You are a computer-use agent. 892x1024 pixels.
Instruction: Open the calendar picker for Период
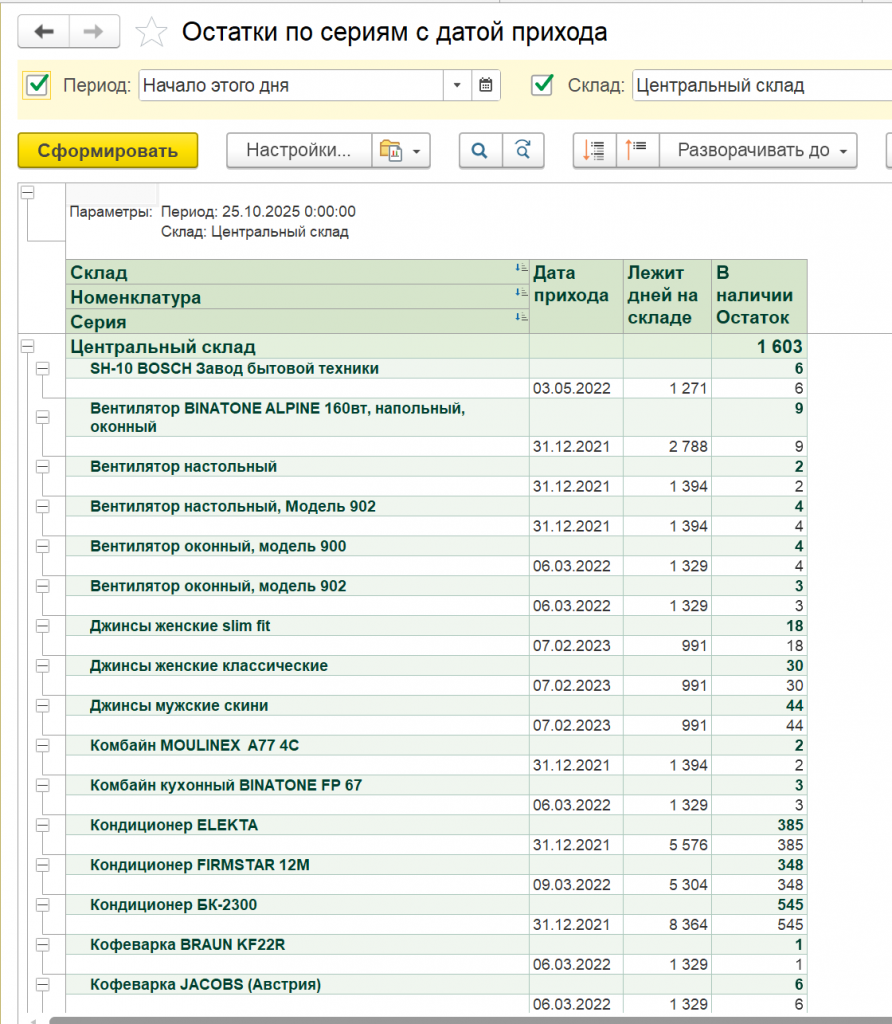click(485, 86)
